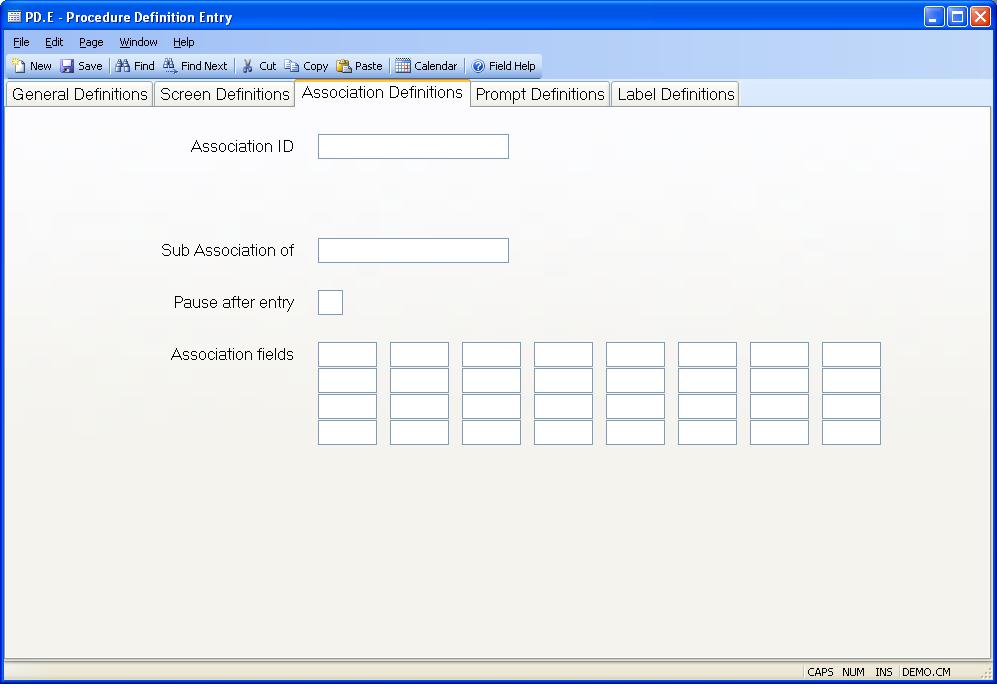Click the Save floppy disk icon
This screenshot has height=689, width=997.
tap(67, 66)
